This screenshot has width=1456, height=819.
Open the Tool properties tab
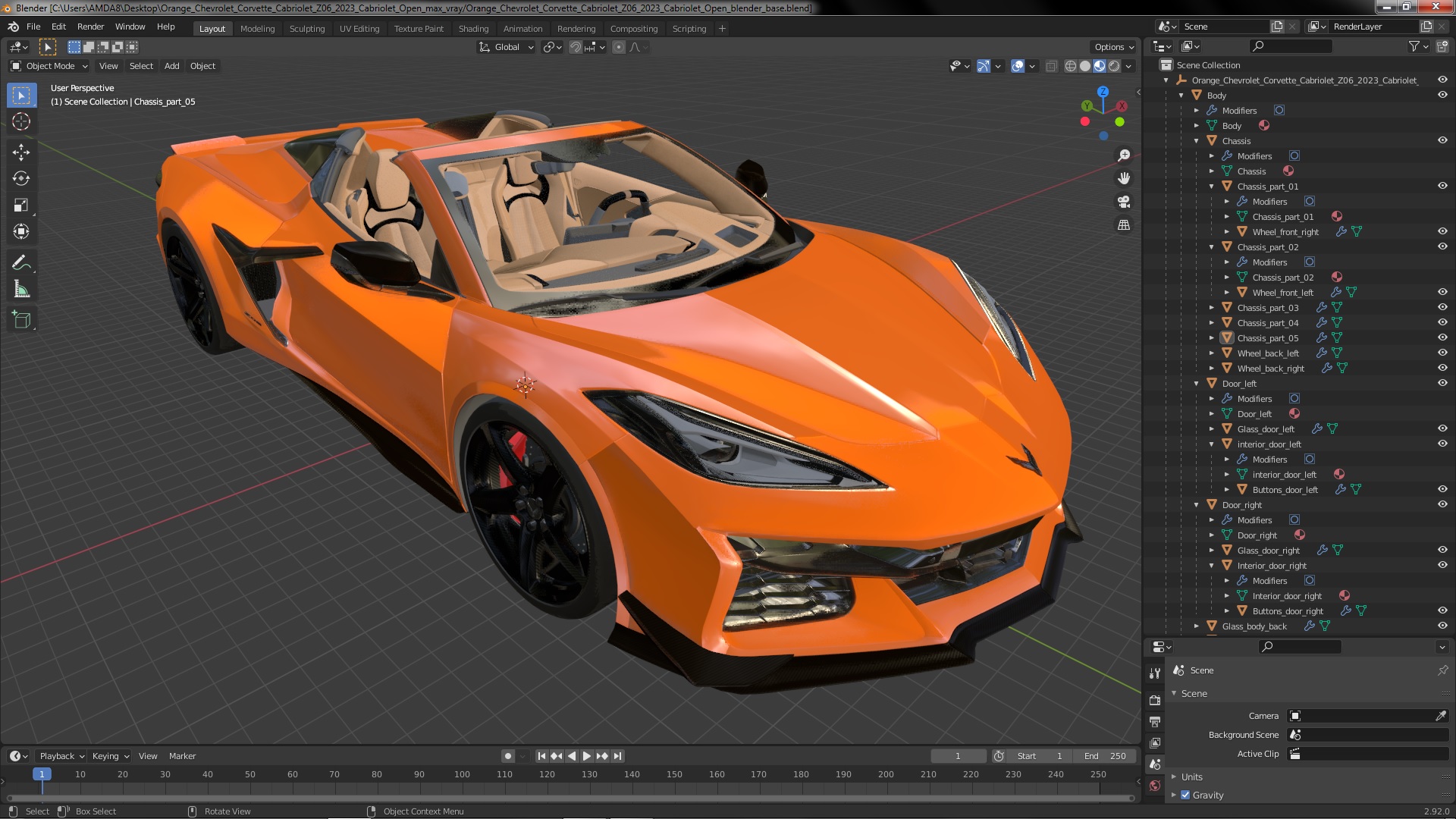[1155, 673]
